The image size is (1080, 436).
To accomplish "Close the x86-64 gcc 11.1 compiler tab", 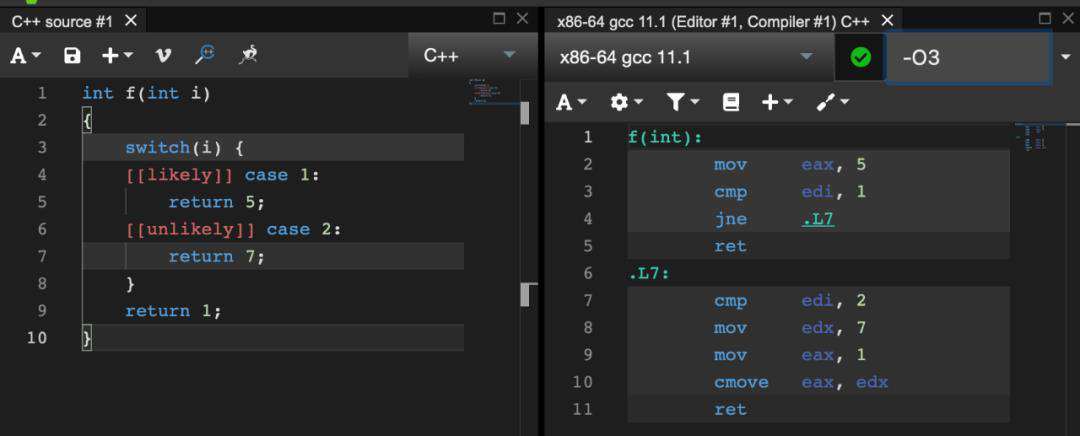I will (887, 21).
